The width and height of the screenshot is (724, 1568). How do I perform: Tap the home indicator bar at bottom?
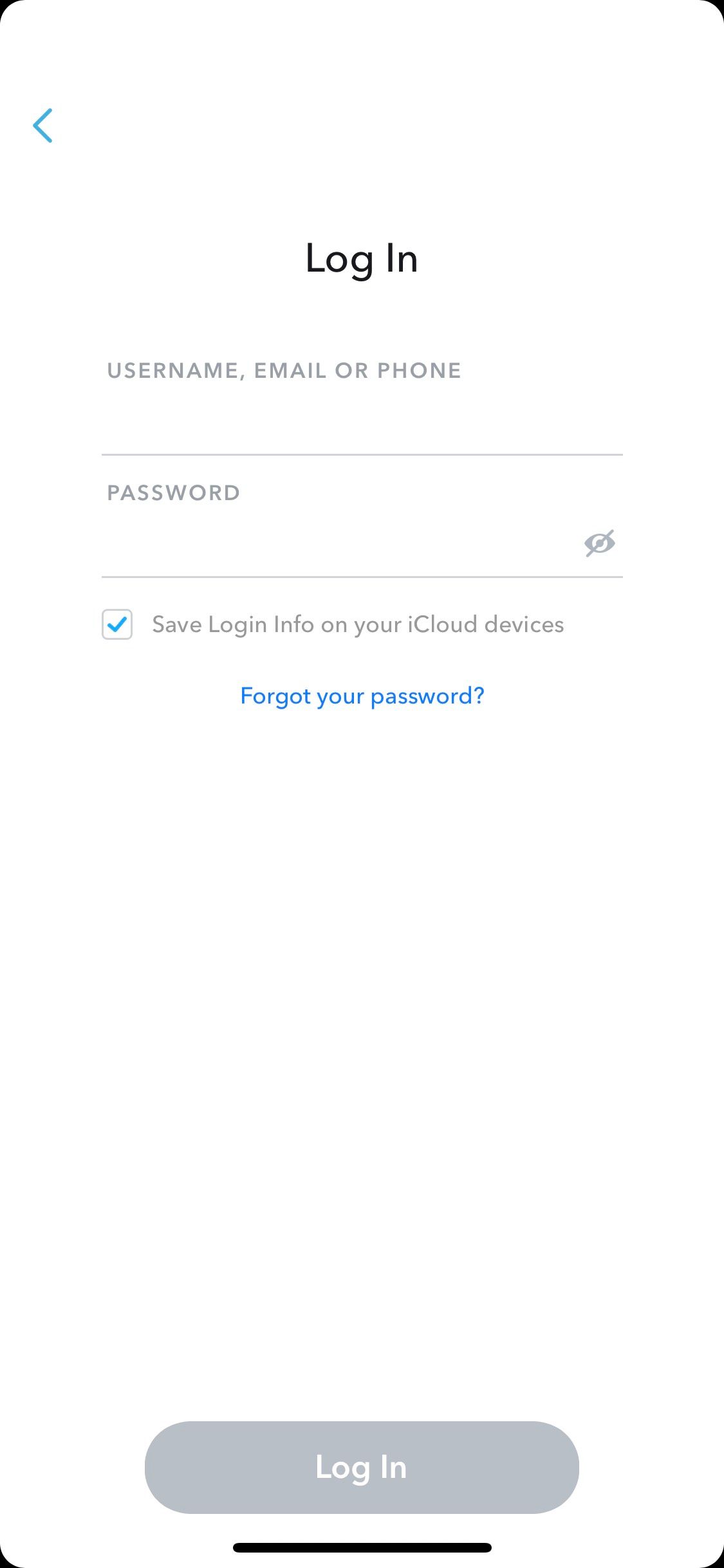click(x=362, y=1547)
